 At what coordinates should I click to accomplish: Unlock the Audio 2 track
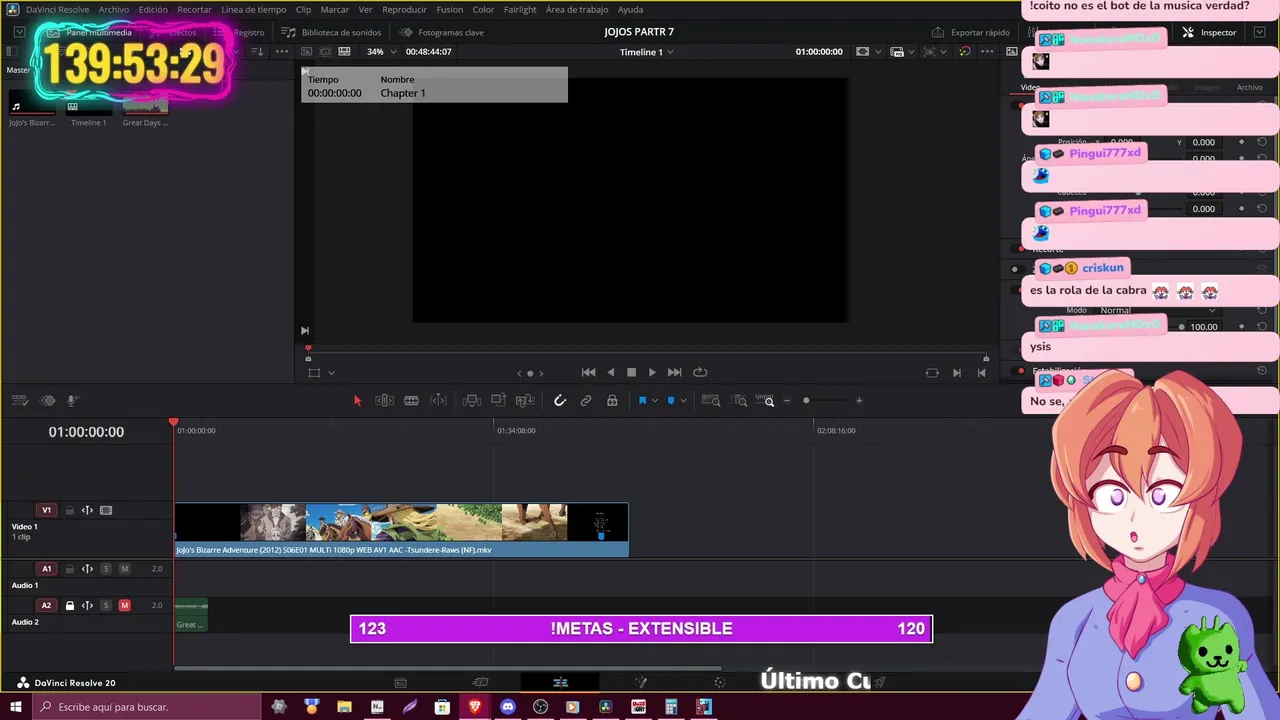tap(70, 605)
